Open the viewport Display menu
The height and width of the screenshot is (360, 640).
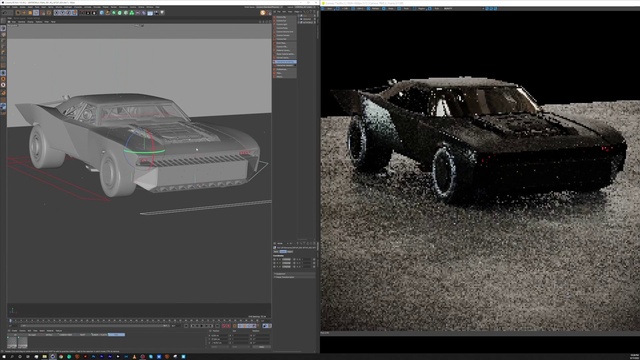tap(30, 22)
